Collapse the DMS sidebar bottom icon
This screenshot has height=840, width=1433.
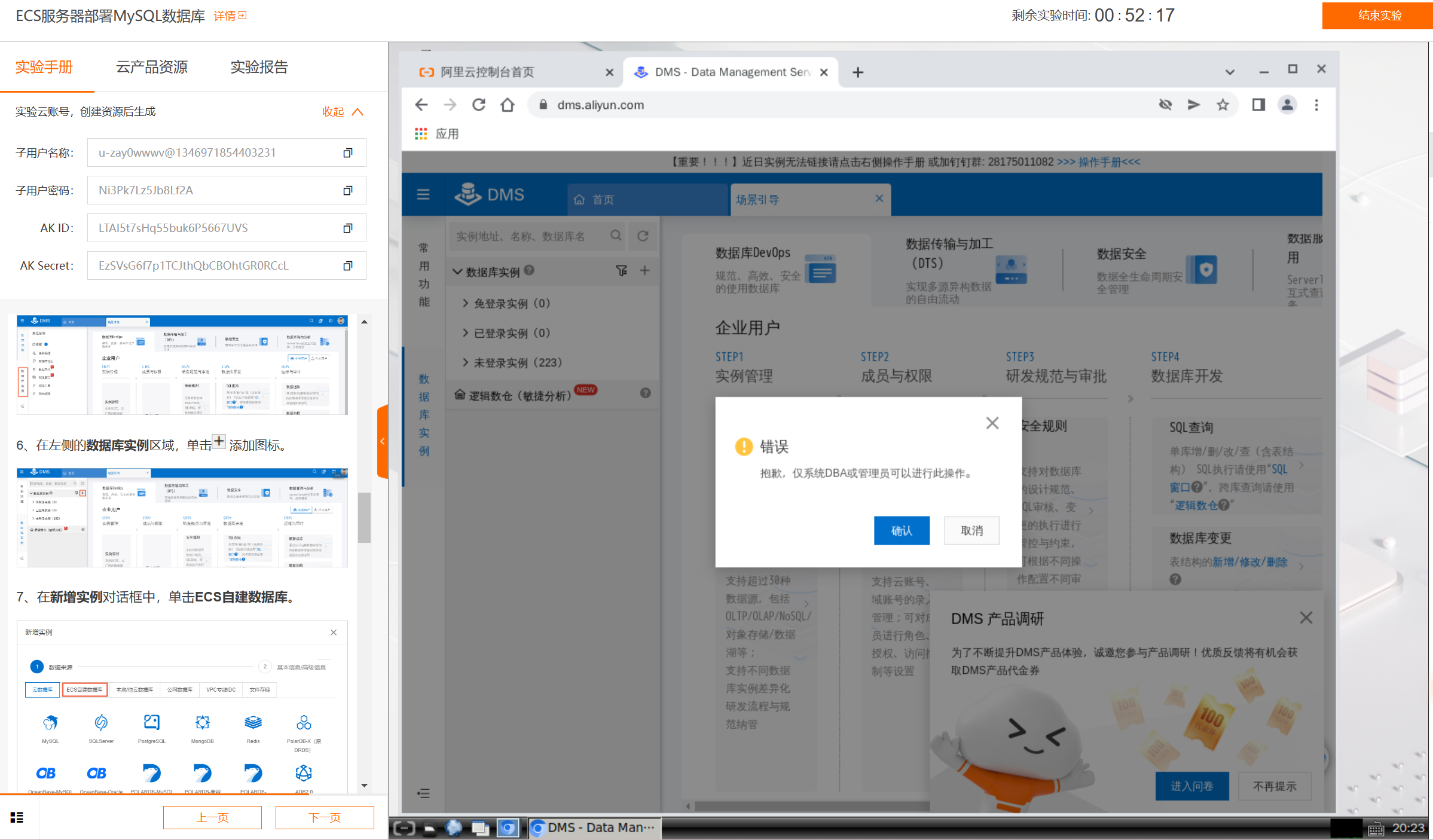click(x=423, y=794)
